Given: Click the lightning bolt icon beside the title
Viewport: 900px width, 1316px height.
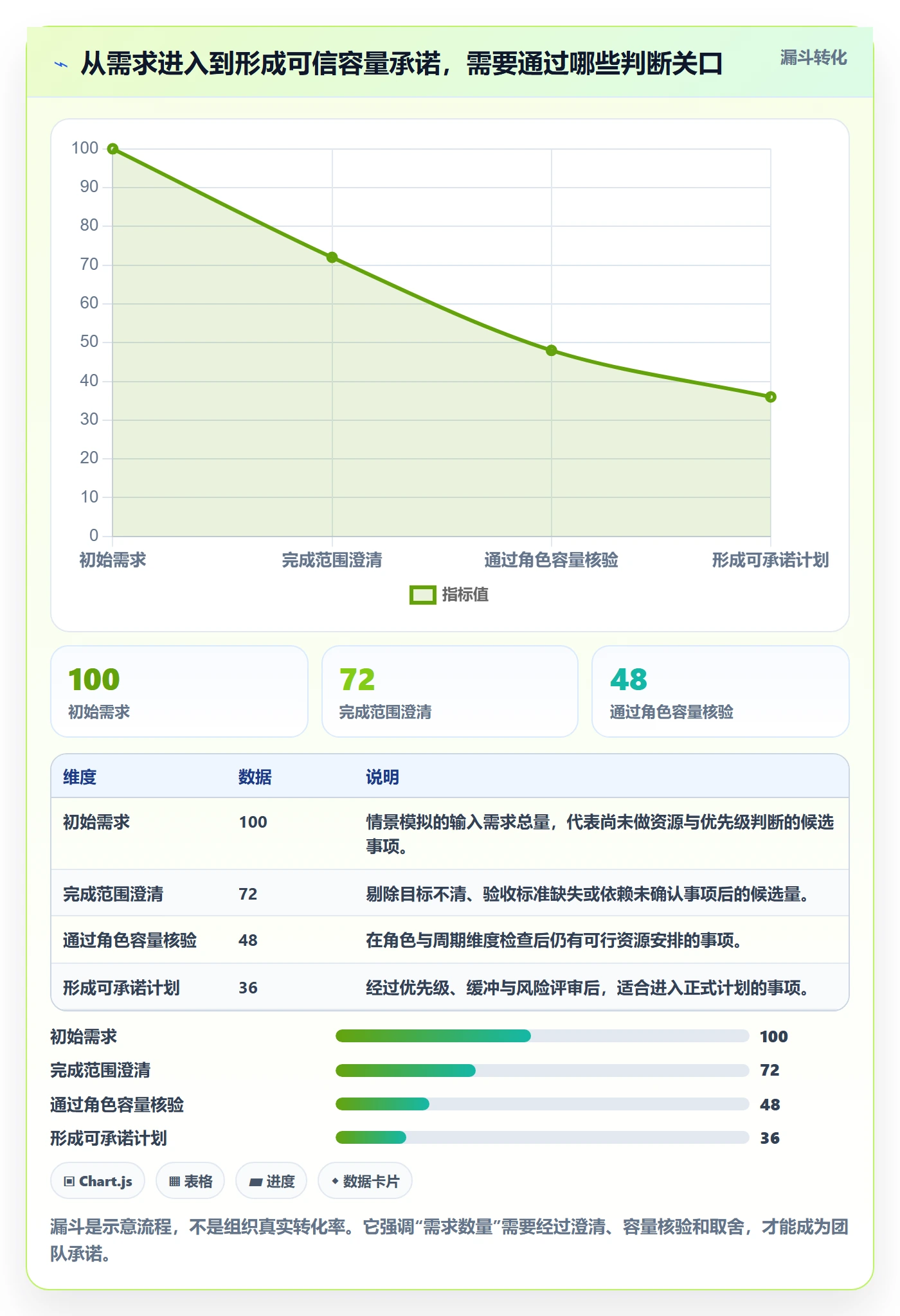Looking at the screenshot, I should [x=61, y=64].
